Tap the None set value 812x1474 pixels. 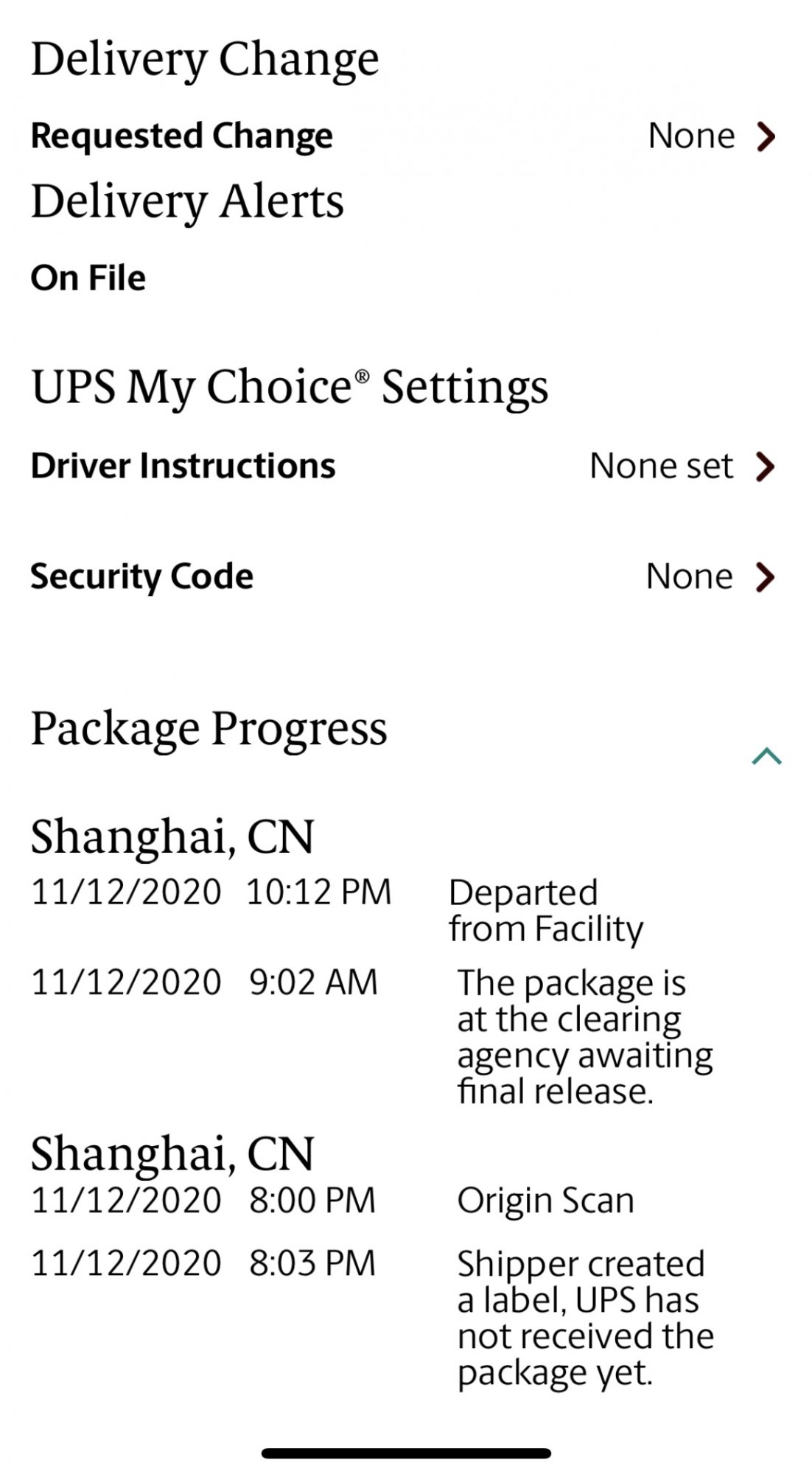pyautogui.click(x=661, y=466)
